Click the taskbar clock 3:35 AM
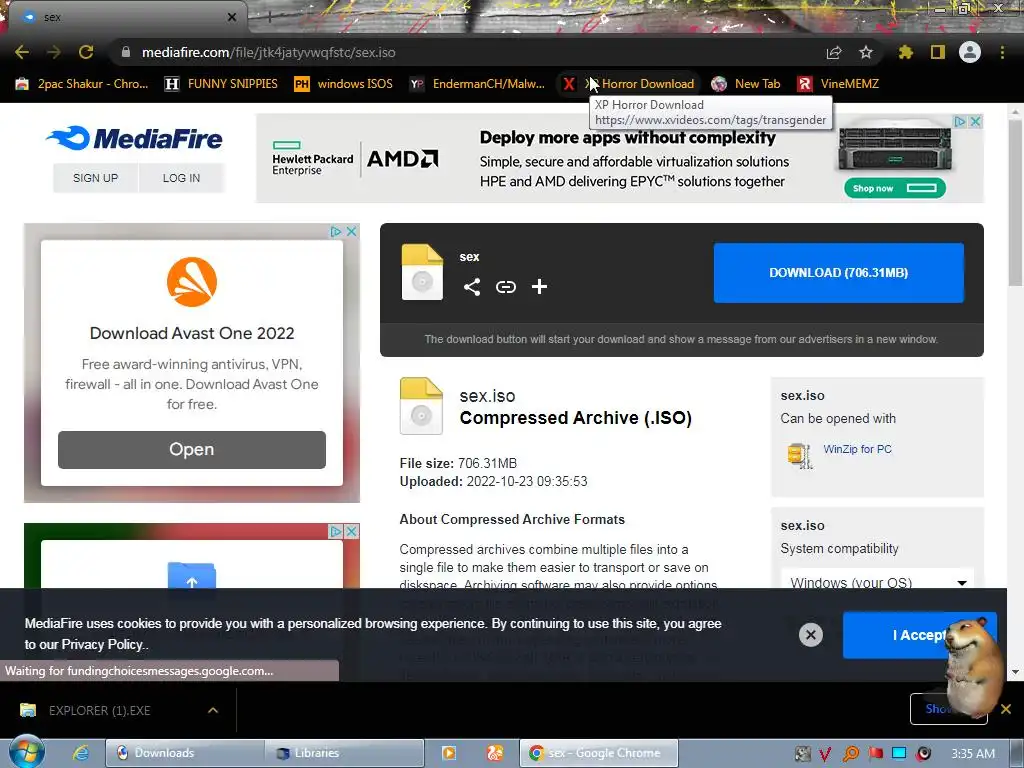1024x768 pixels. [x=973, y=754]
